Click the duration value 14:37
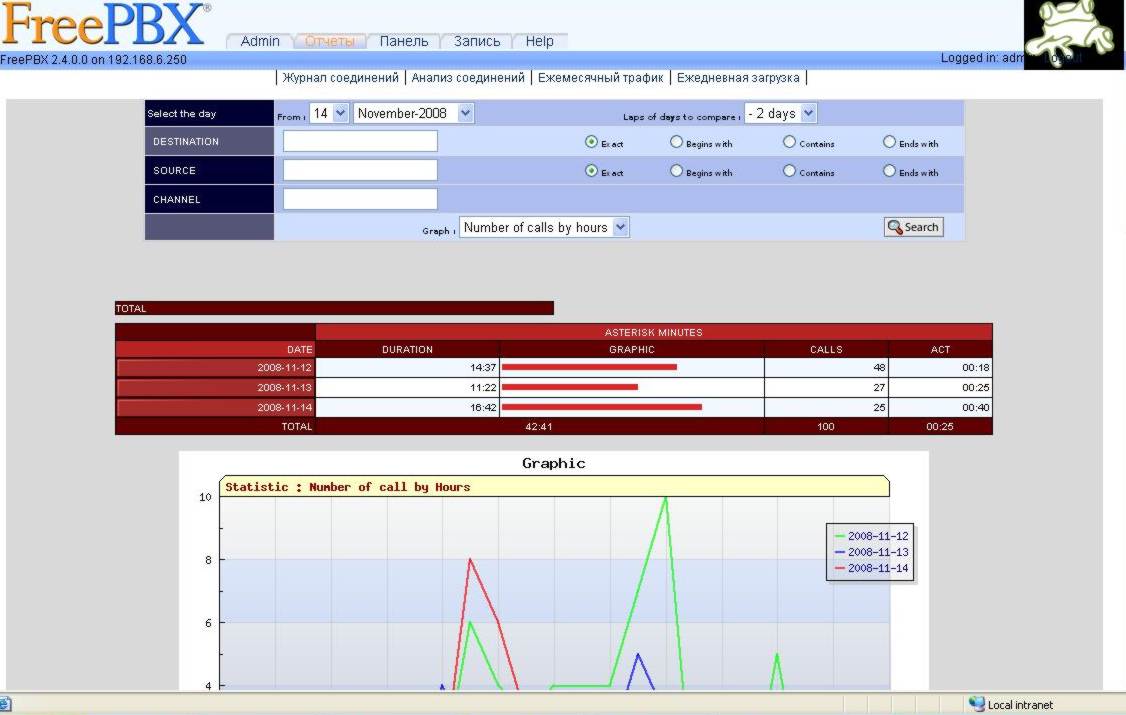1126x715 pixels. [483, 368]
